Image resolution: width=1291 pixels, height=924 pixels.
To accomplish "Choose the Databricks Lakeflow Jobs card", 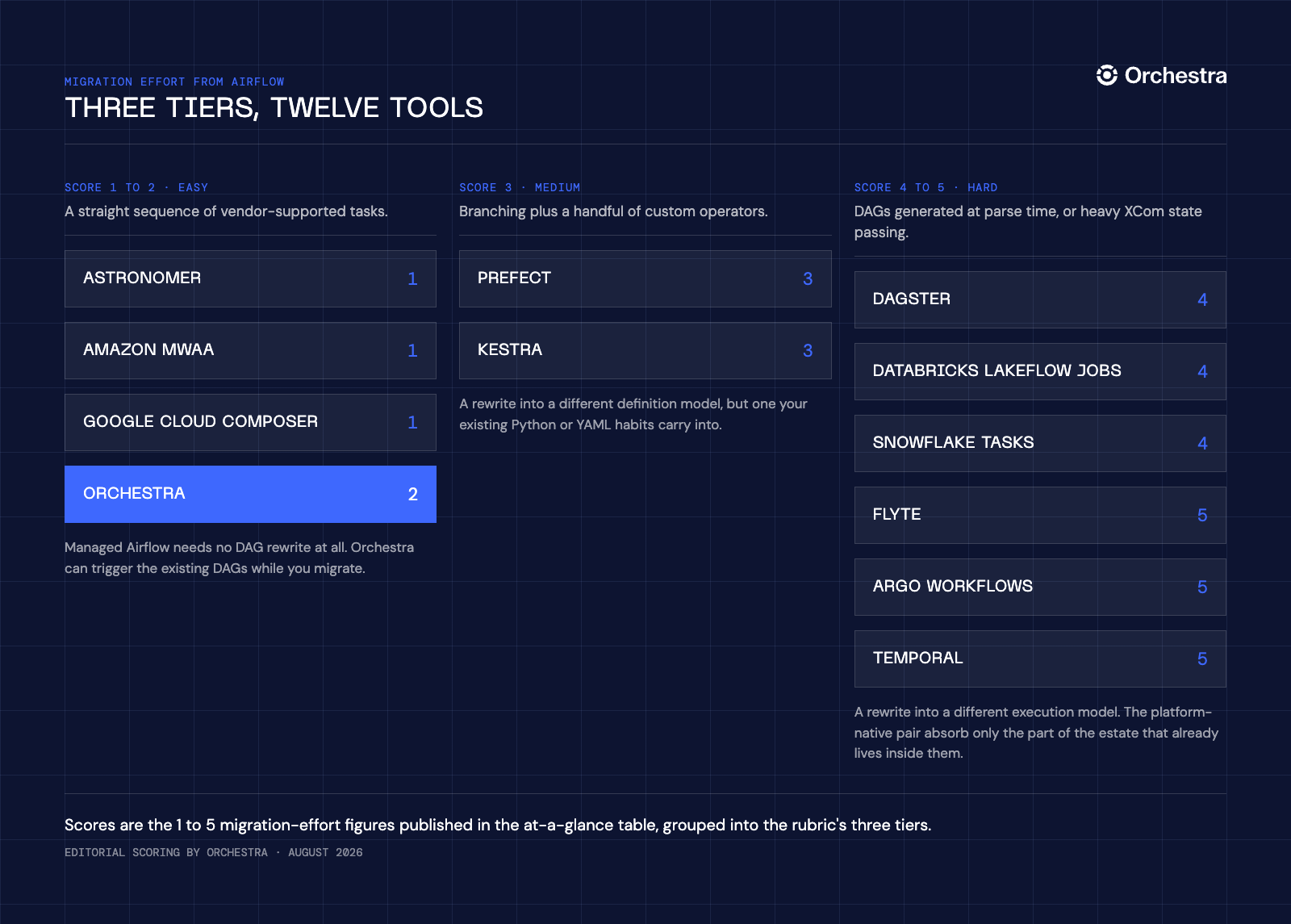I will [1040, 371].
